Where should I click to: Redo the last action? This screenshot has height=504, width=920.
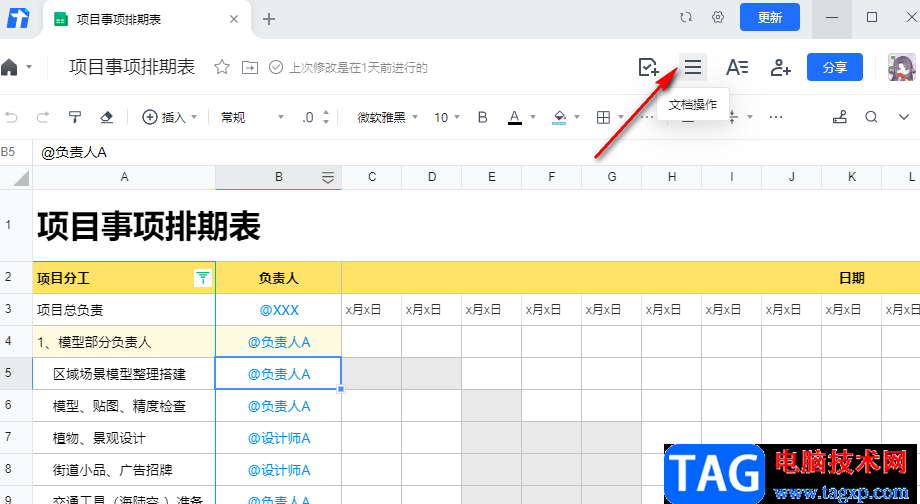[x=43, y=117]
